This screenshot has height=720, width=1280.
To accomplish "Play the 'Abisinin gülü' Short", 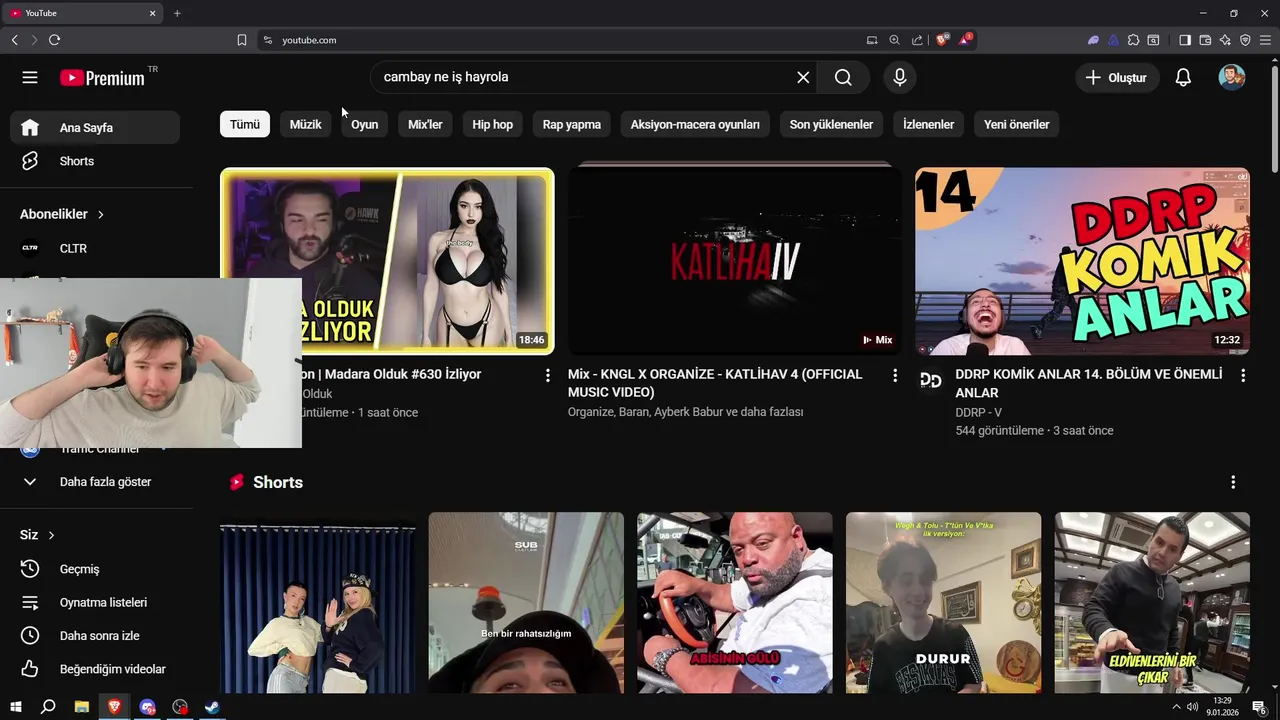I will (735, 603).
